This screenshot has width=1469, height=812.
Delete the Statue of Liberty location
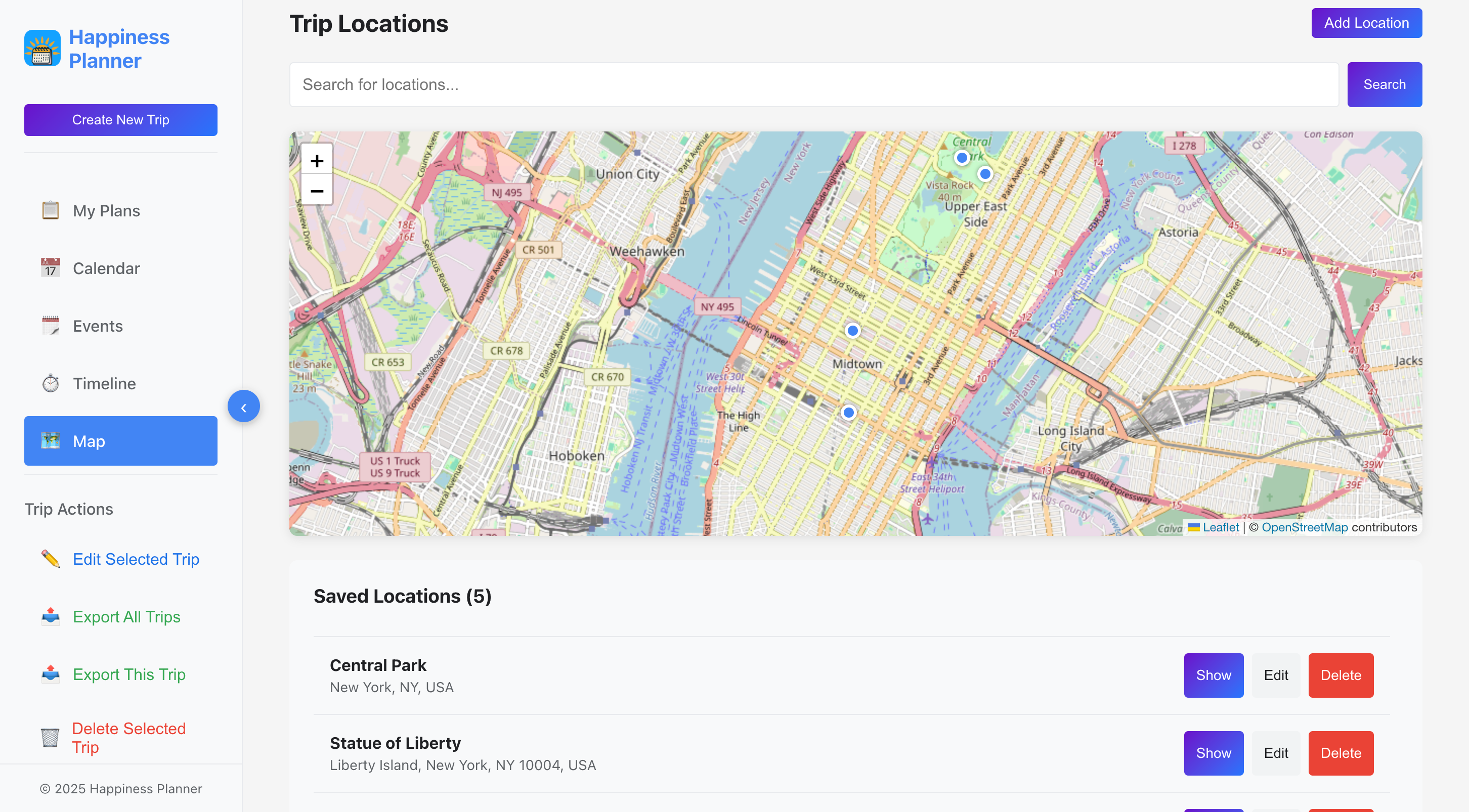point(1340,753)
